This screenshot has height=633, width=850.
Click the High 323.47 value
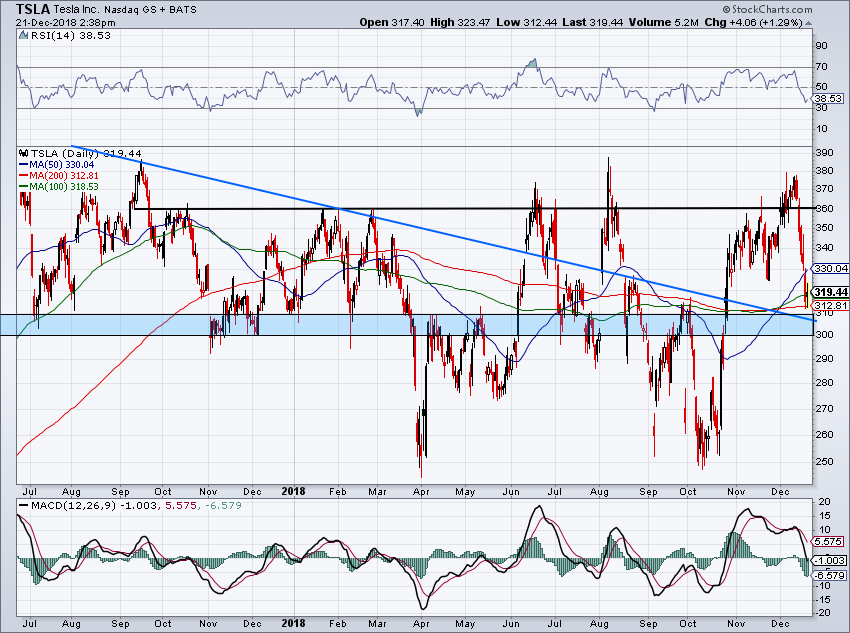coord(460,22)
